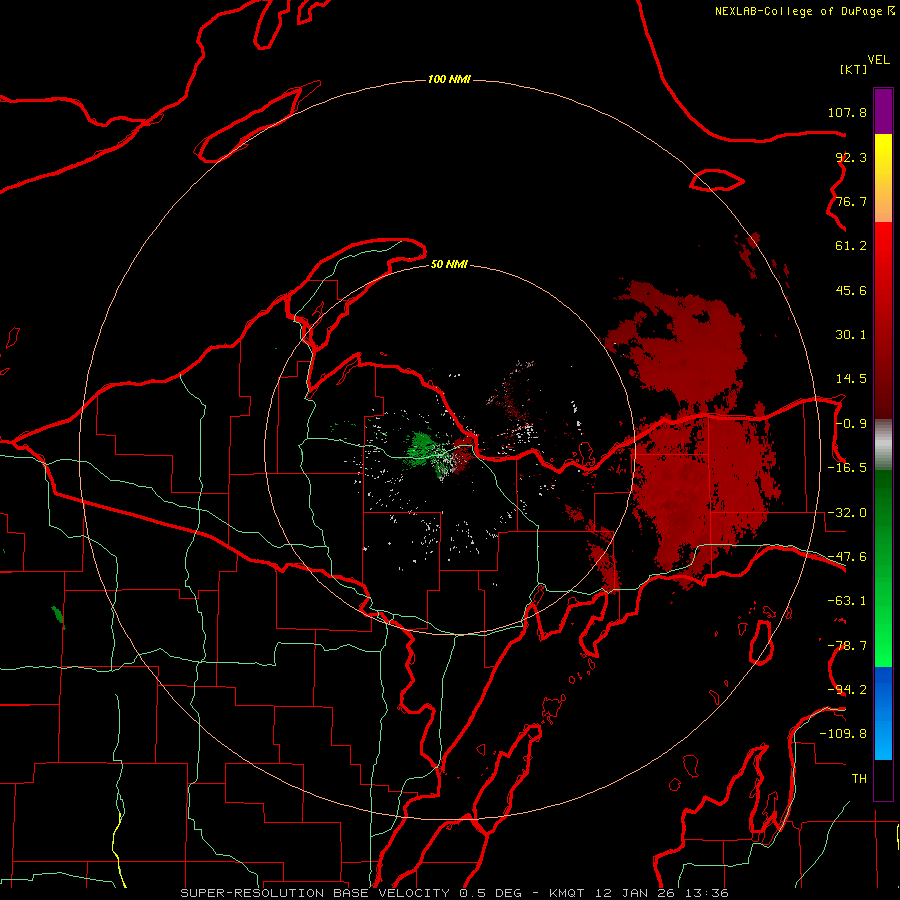
Task: Click the -78.7 velocity scale value
Action: 847,646
